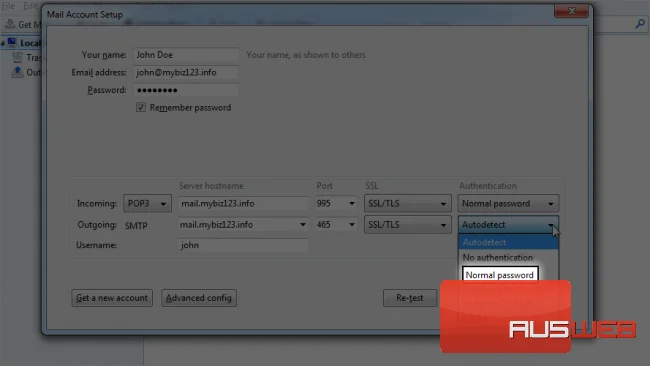Click the Username field containing john

tap(243, 245)
